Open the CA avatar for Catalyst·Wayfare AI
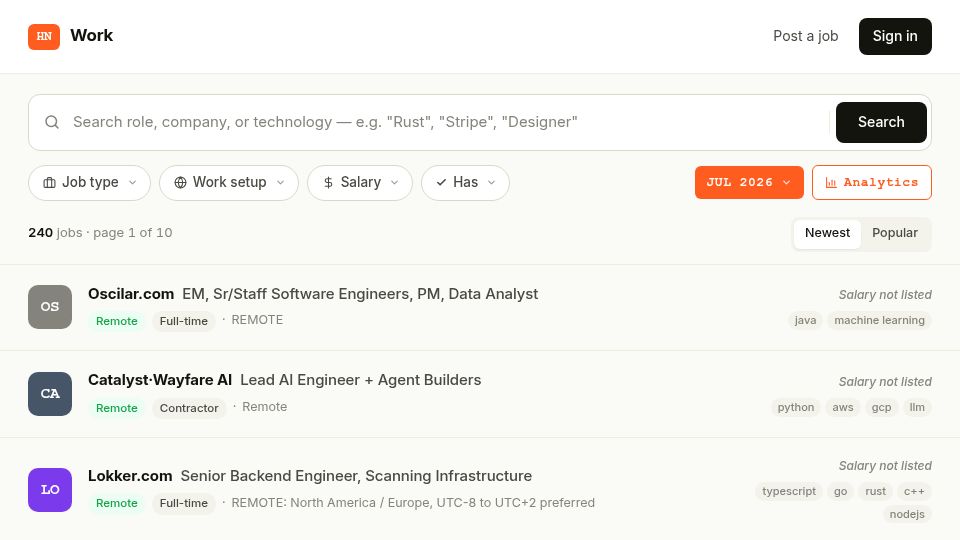Viewport: 960px width, 540px height. click(x=50, y=394)
